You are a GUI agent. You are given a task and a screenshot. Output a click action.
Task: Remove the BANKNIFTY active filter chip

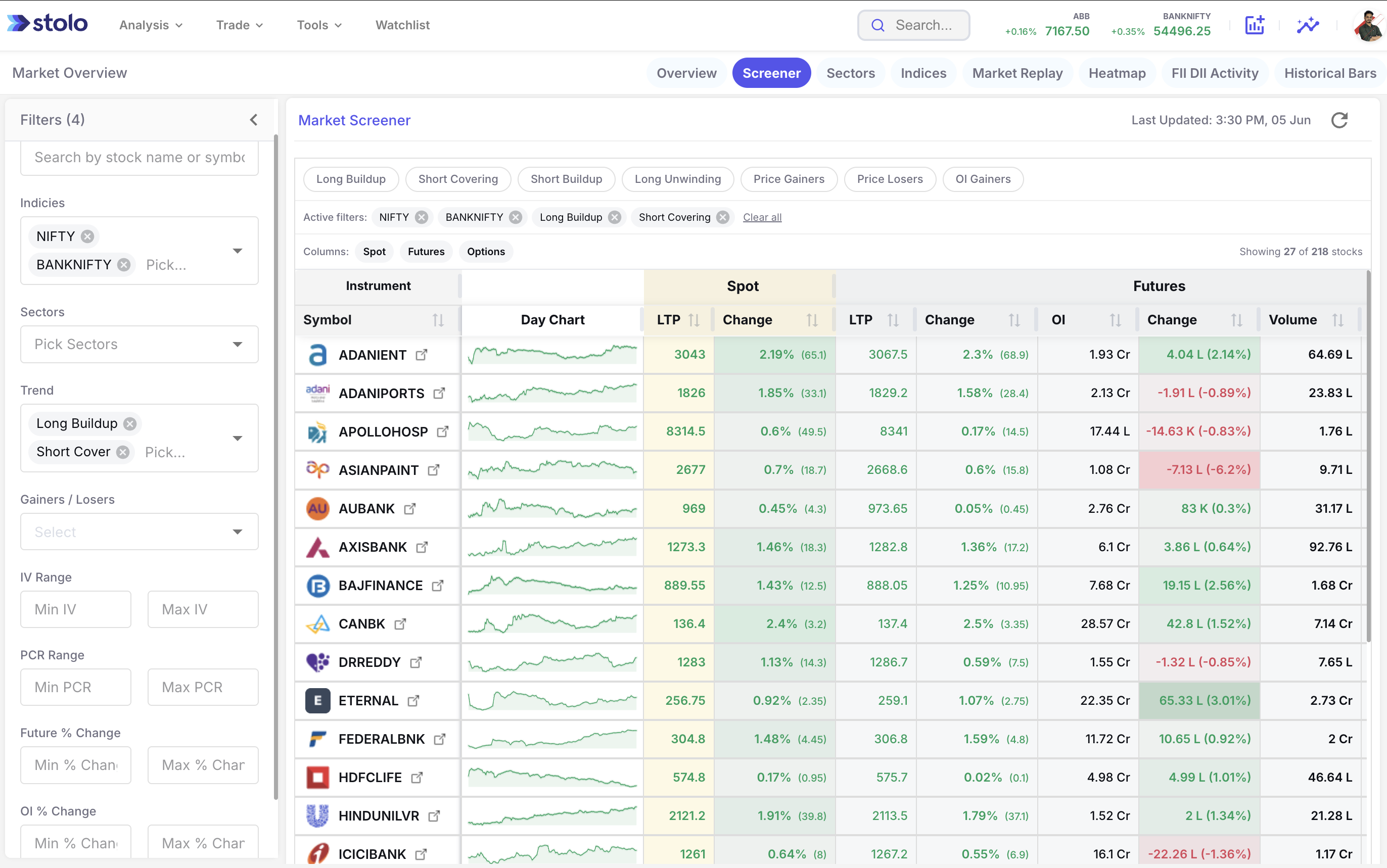point(516,217)
